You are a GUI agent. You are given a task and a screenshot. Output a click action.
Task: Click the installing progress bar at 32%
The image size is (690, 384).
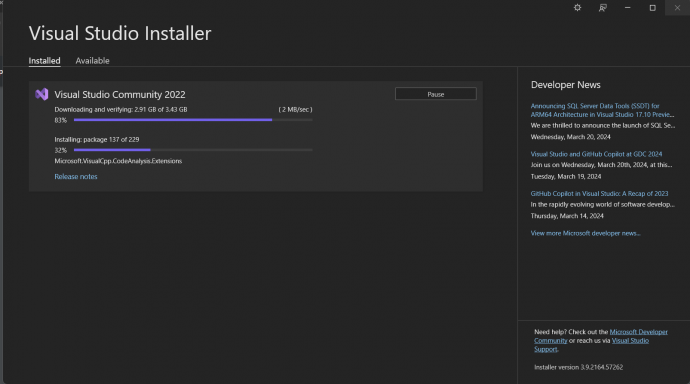[x=193, y=150]
